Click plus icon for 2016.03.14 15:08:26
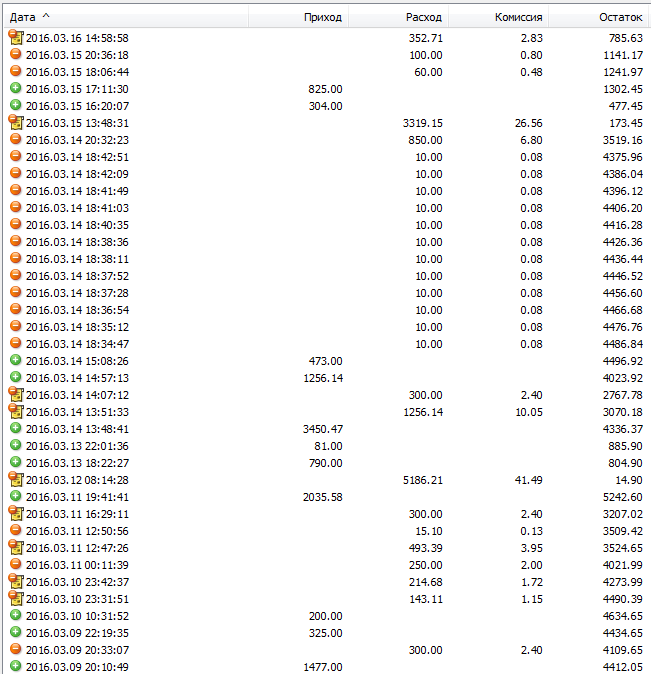This screenshot has width=651, height=674. coord(15,360)
